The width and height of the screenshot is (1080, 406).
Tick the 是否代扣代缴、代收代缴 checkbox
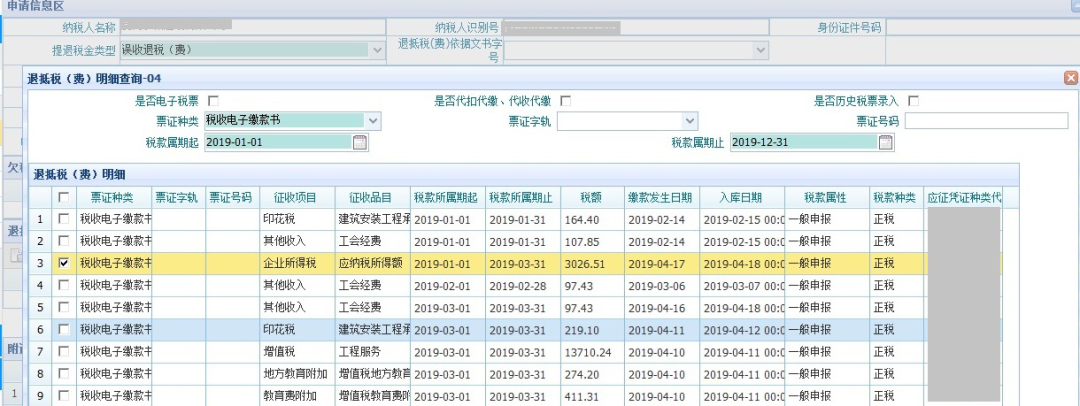(x=565, y=101)
